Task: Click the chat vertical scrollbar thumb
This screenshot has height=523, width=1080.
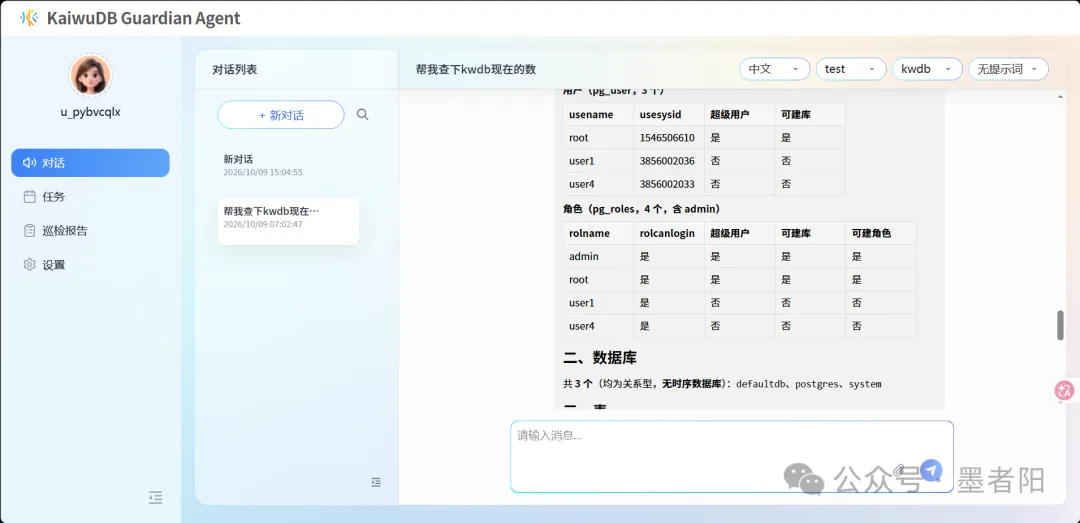Action: 1061,325
